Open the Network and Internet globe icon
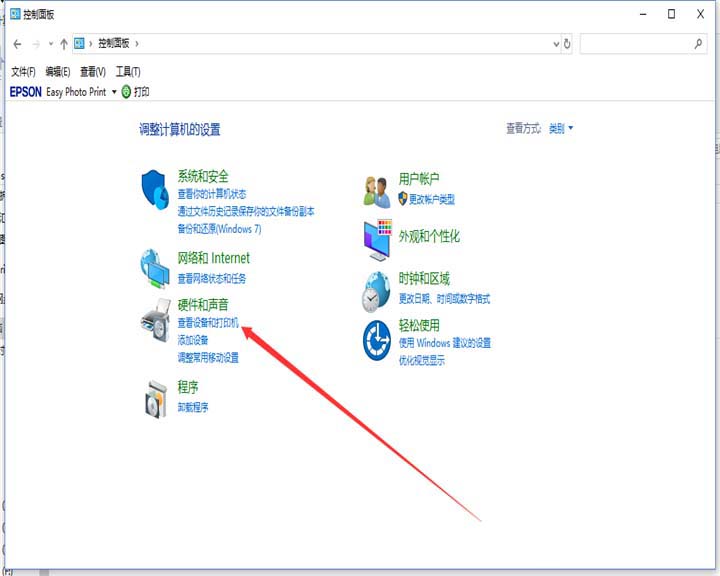720x576 pixels. point(155,269)
